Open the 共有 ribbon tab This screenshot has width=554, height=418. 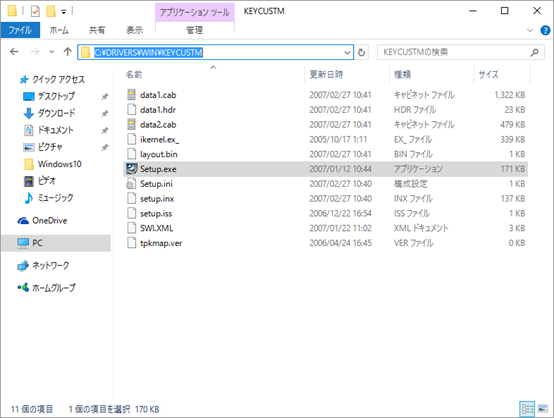click(x=97, y=30)
